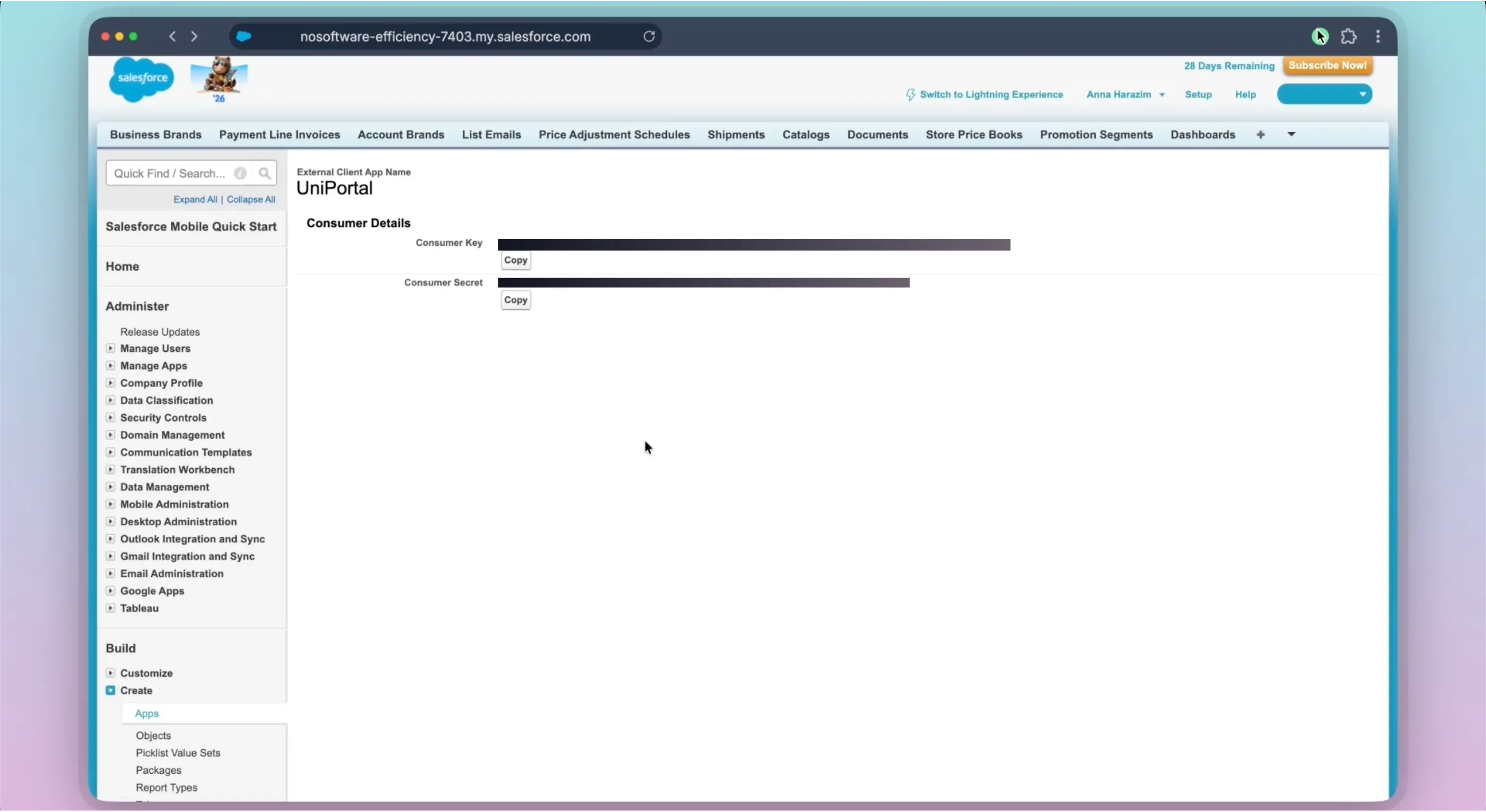This screenshot has height=812, width=1486.
Task: Expand the Company Profile section
Action: pos(110,383)
